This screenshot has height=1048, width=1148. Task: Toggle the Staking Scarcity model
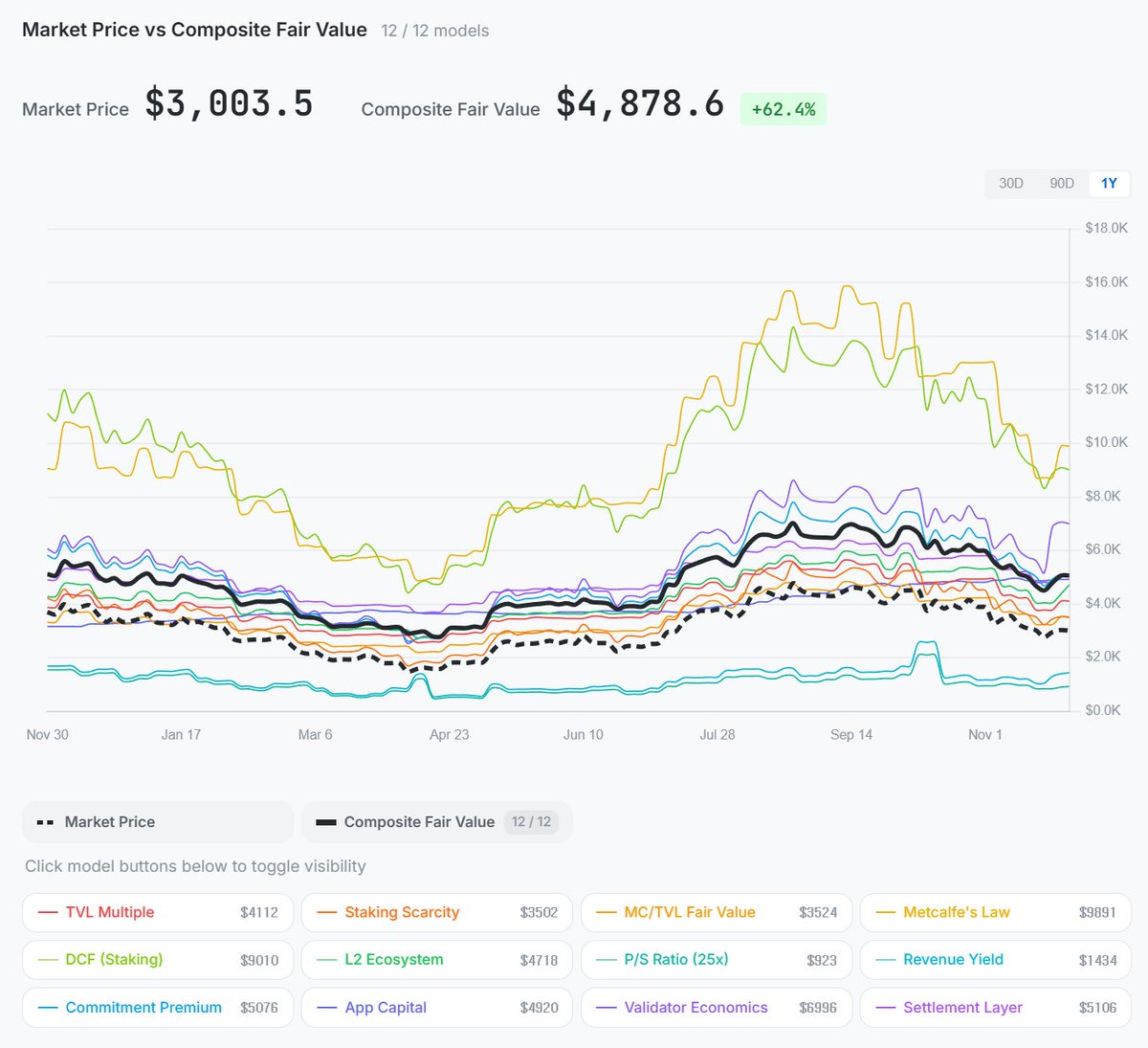point(436,912)
